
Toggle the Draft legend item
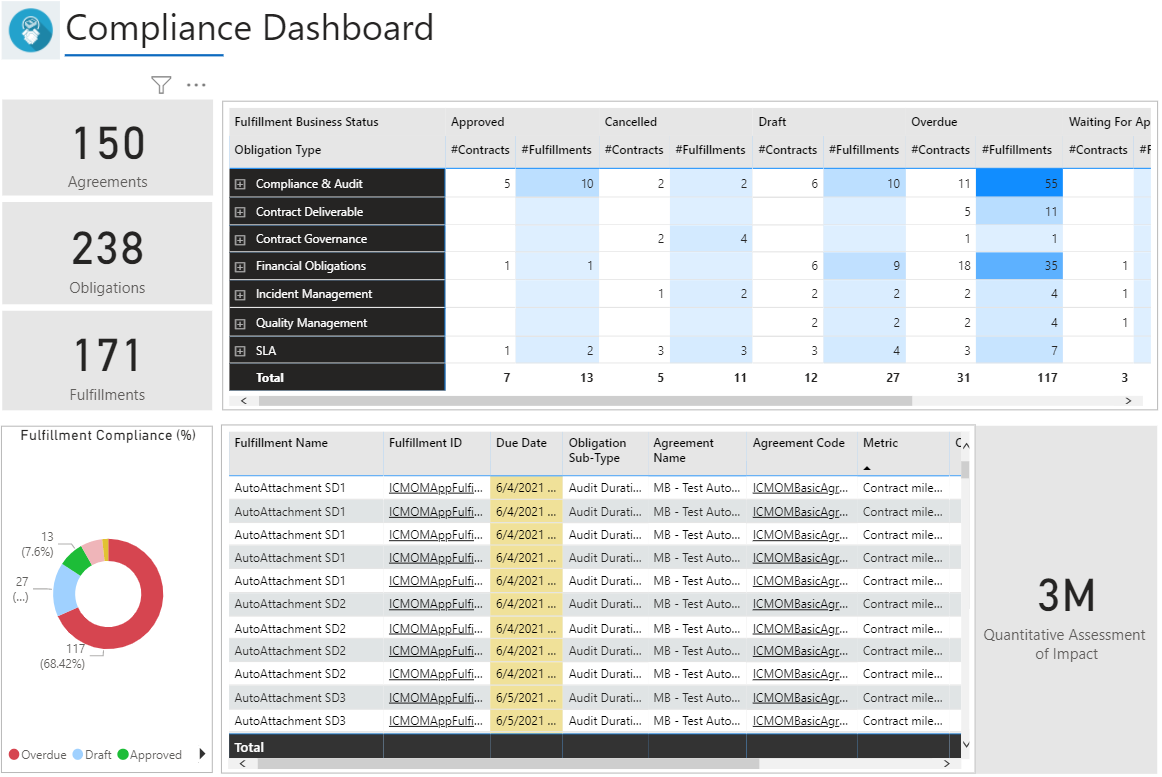point(92,755)
